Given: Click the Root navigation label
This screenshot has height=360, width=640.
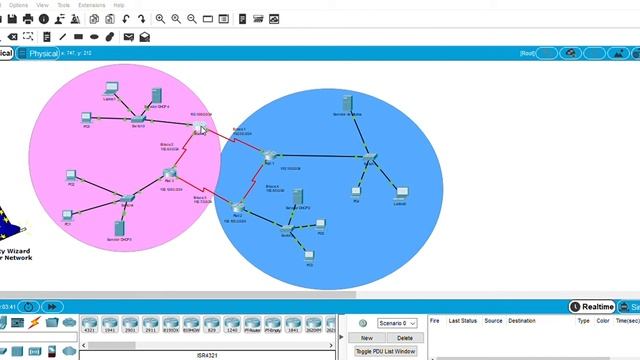Looking at the screenshot, I should [x=527, y=53].
